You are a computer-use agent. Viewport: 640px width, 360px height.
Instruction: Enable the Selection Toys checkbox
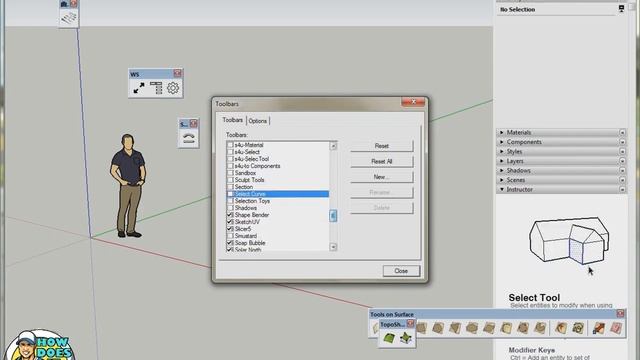[230, 201]
